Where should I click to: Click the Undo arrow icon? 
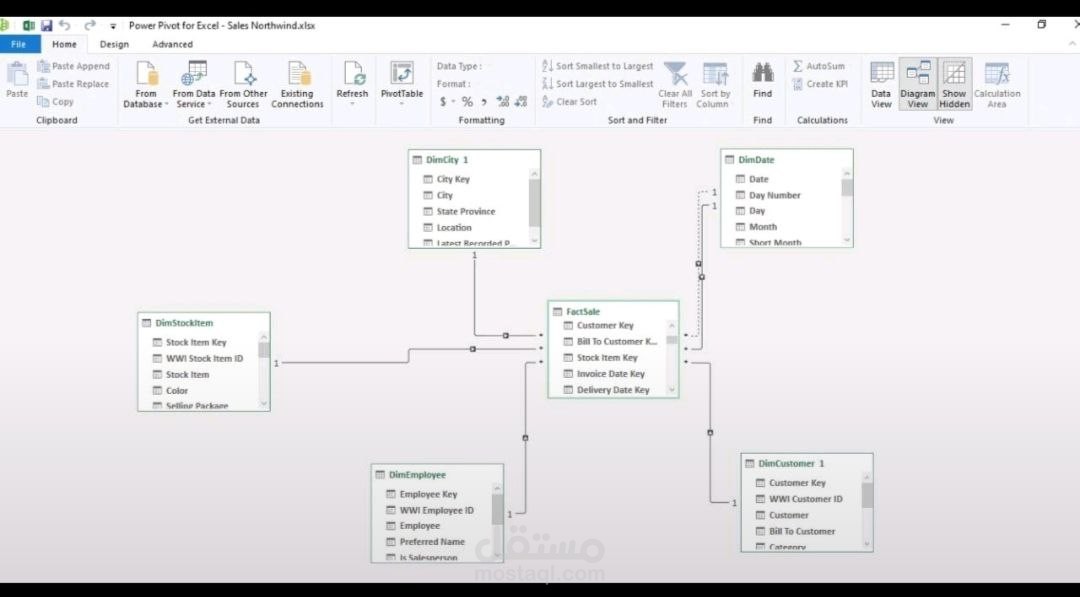coord(65,25)
